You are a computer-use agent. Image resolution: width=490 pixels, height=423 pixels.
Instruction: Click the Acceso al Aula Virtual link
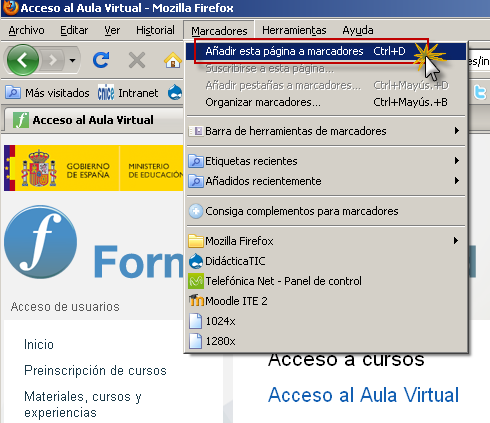coord(363,395)
